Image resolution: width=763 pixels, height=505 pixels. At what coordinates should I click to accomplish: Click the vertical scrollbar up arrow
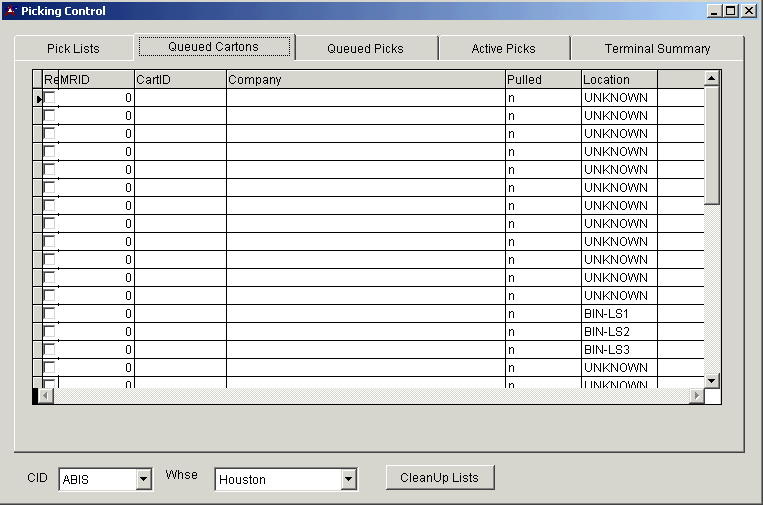pos(712,78)
